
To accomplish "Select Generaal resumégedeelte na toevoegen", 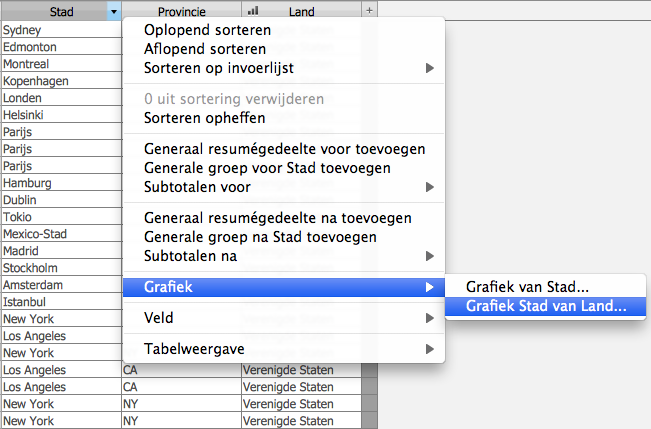I will pyautogui.click(x=284, y=218).
